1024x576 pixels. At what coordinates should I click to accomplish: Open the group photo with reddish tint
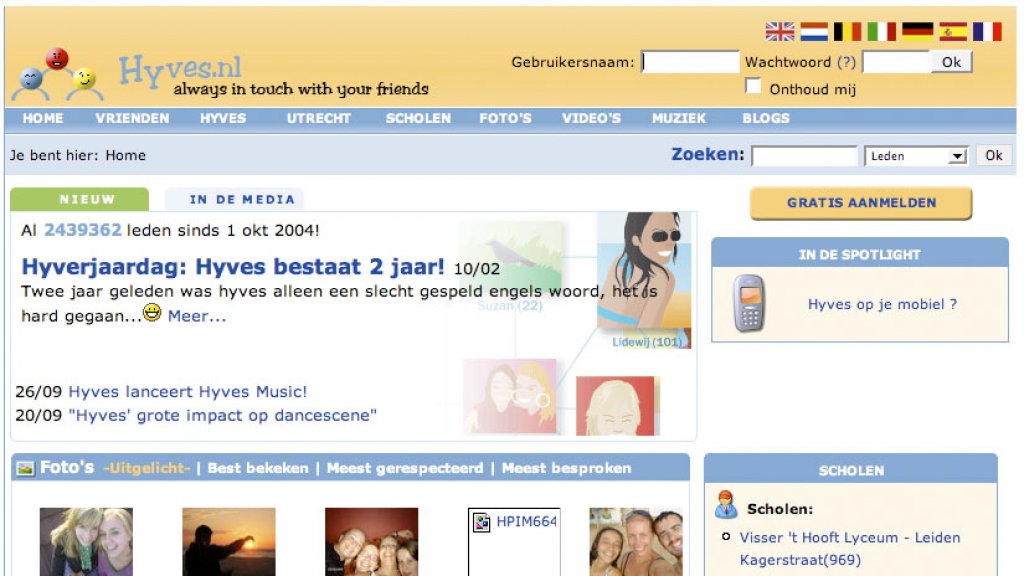pos(372,542)
